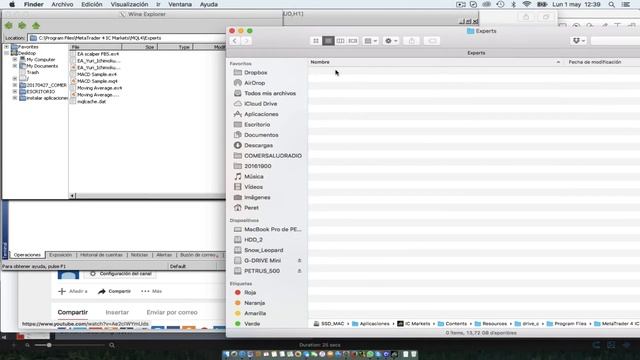Open Operaciones tab in MetaTrader terminal

[x=27, y=255]
